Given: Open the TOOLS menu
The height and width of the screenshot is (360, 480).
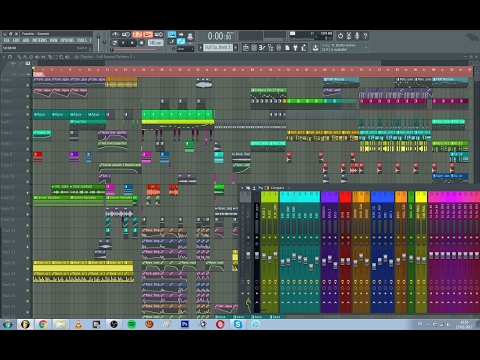Looking at the screenshot, I should point(82,40).
